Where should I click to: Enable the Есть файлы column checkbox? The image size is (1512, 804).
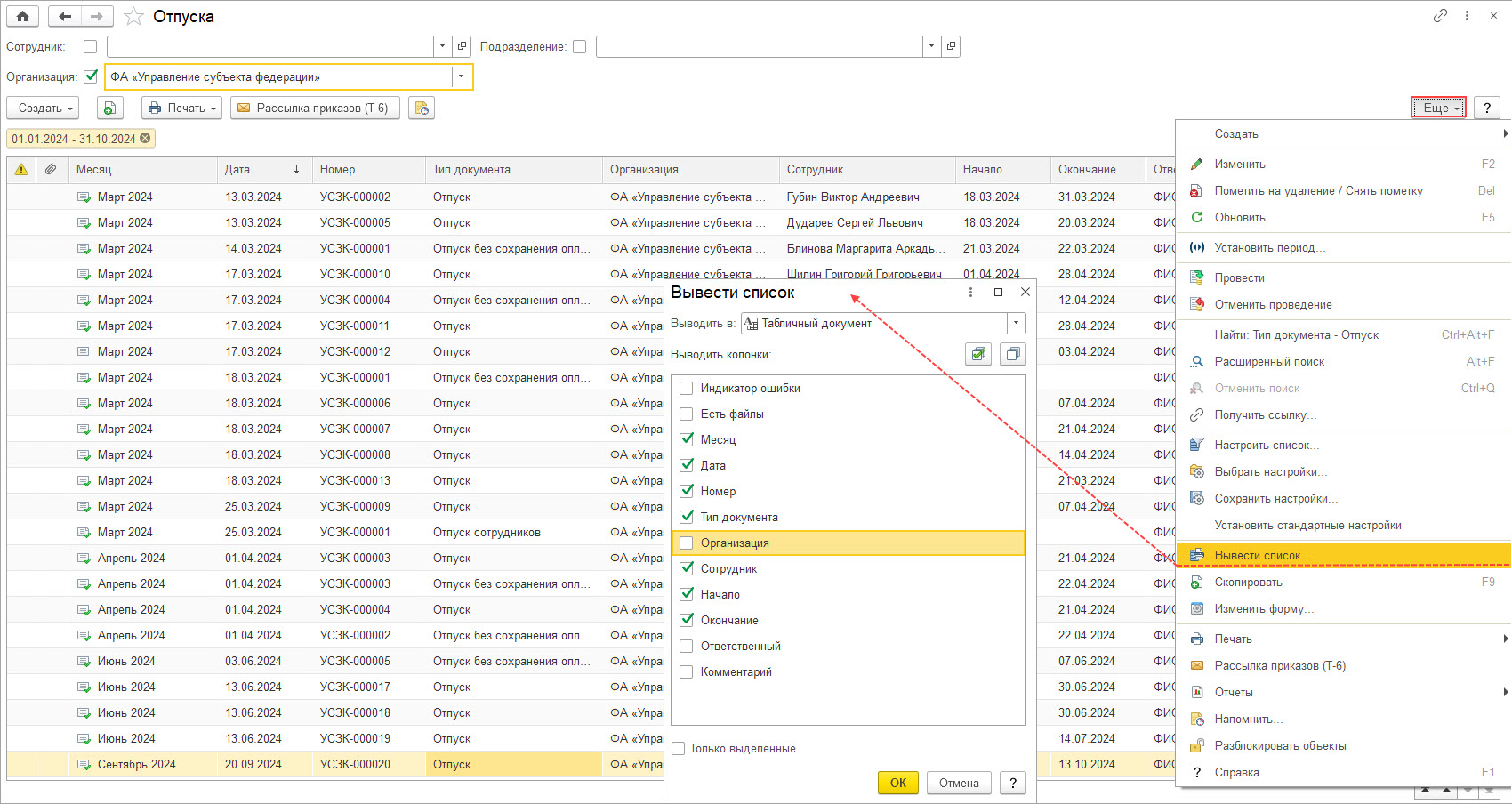[687, 414]
